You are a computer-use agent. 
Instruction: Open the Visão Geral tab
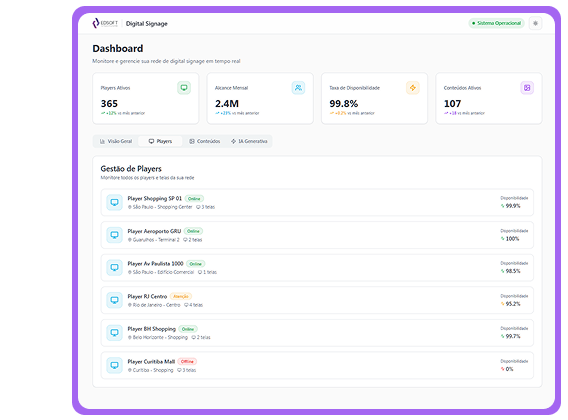116,141
